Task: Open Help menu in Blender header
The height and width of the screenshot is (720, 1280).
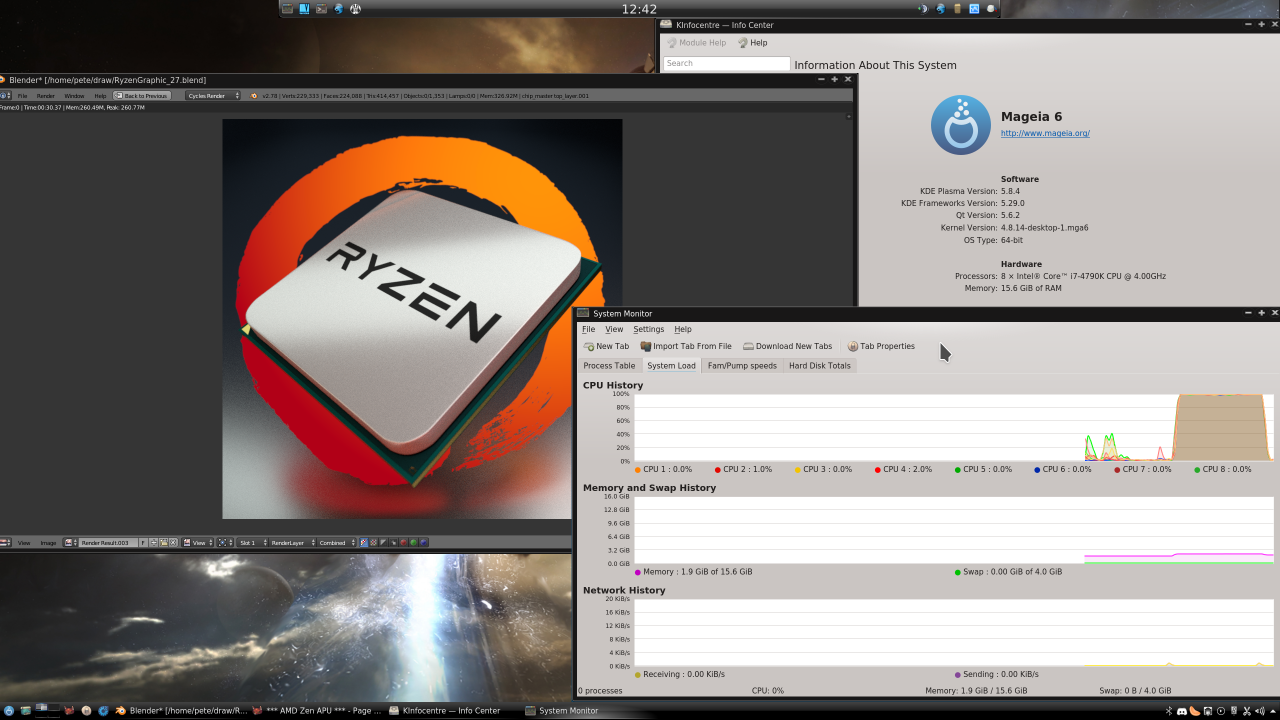Action: click(100, 96)
